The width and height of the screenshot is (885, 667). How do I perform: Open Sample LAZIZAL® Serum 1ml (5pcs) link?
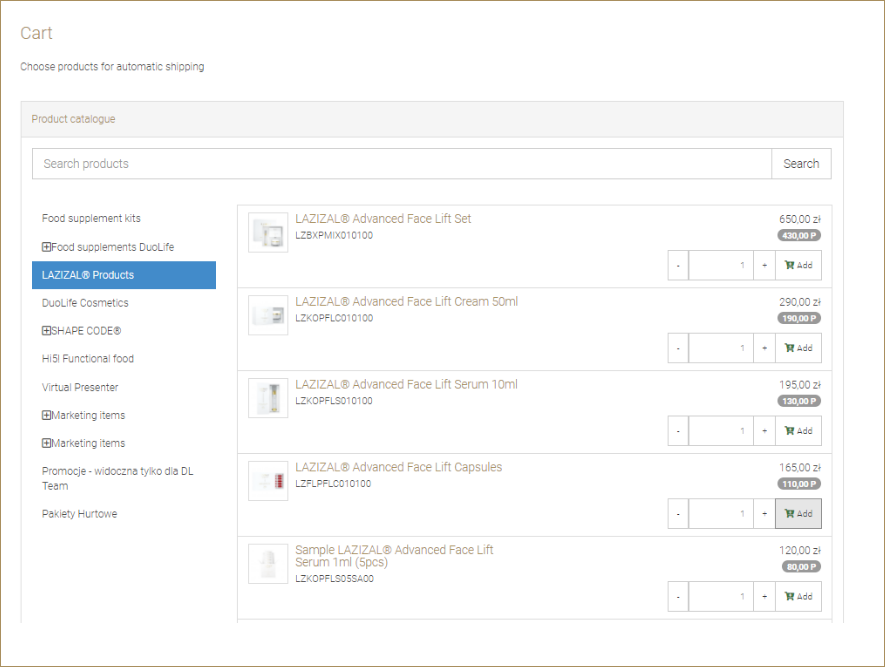394,556
